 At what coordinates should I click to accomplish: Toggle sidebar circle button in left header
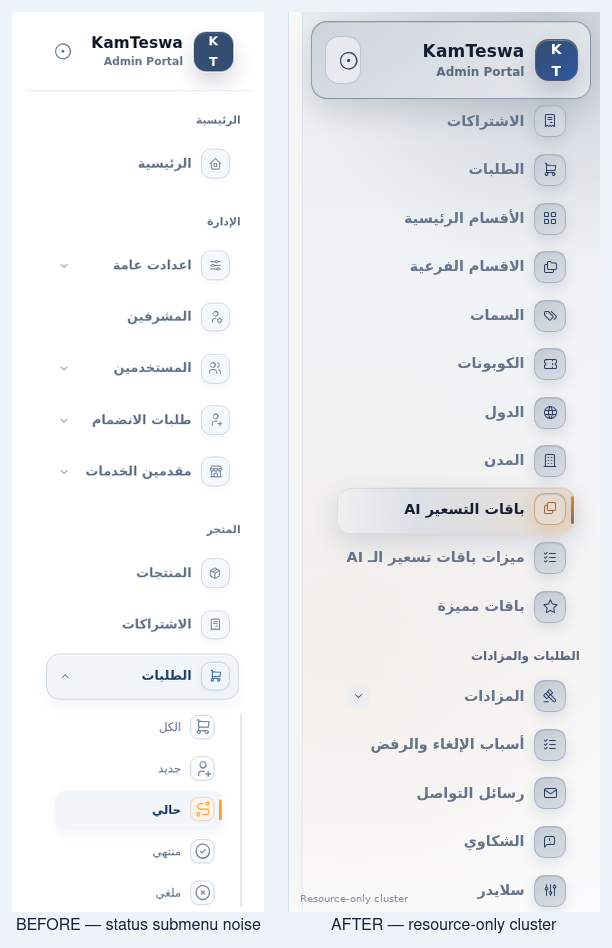tap(63, 51)
